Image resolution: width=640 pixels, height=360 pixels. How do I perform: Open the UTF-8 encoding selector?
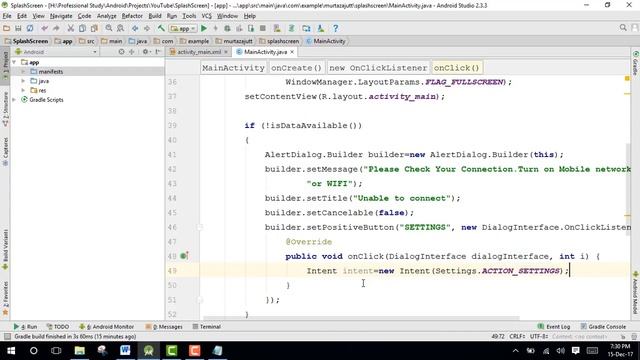(x=539, y=336)
